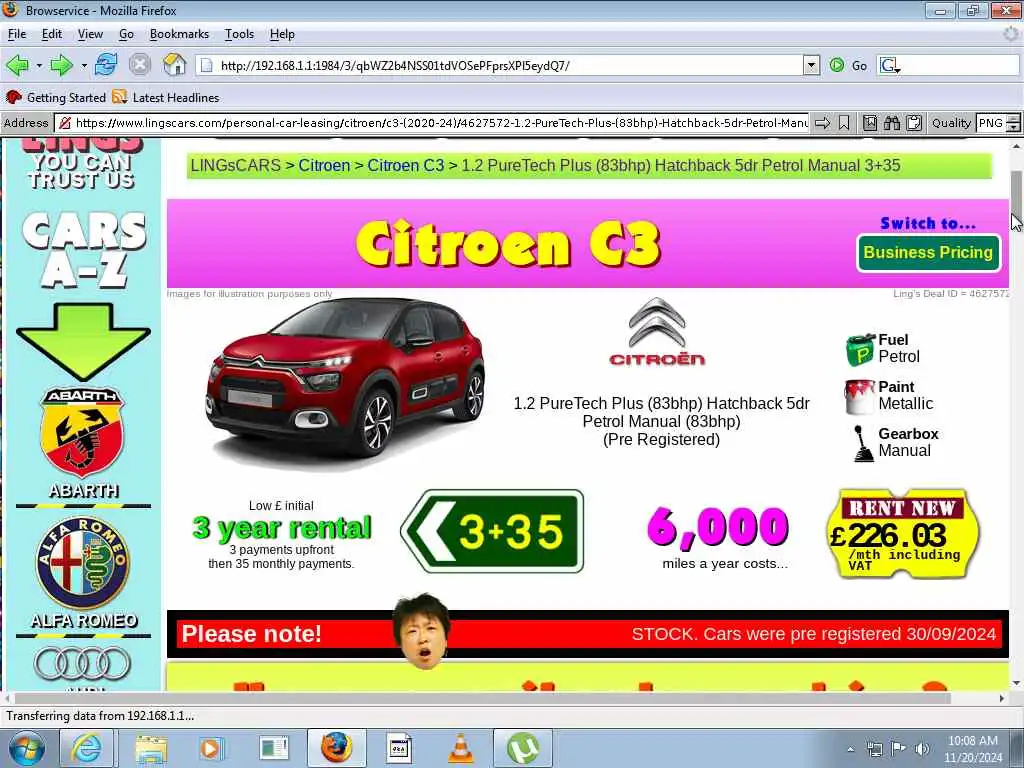The image size is (1024, 768).
Task: Open uTorrent from the taskbar
Action: (x=522, y=748)
